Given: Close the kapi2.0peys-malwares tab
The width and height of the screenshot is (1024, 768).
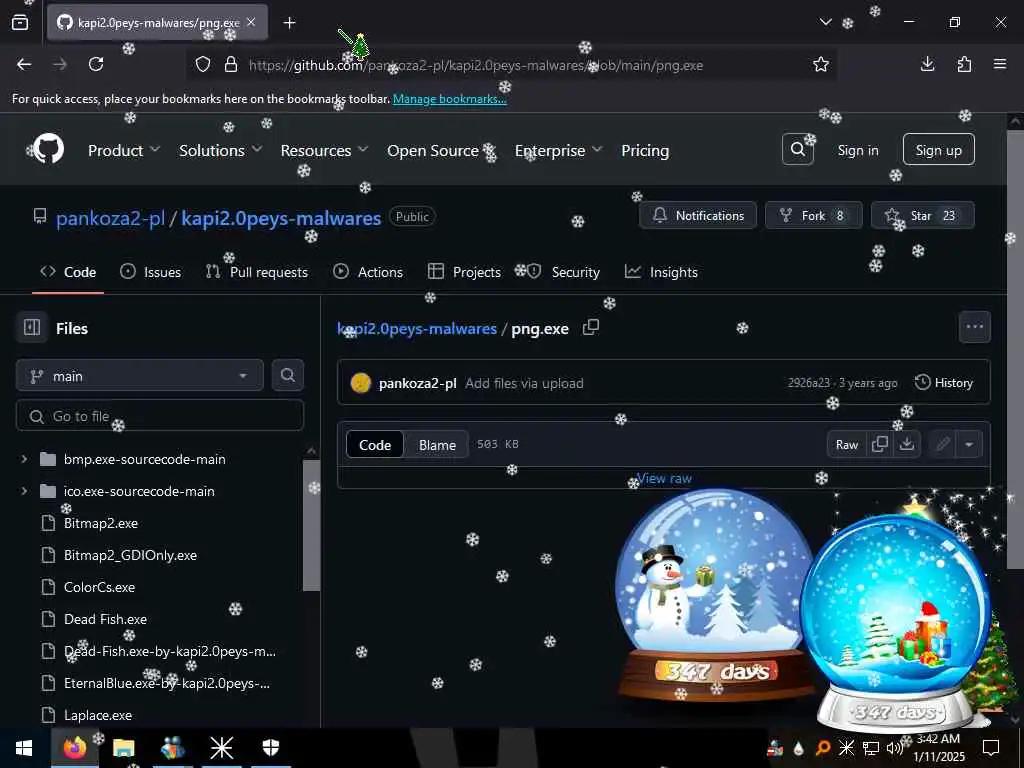Looking at the screenshot, I should coord(251,22).
